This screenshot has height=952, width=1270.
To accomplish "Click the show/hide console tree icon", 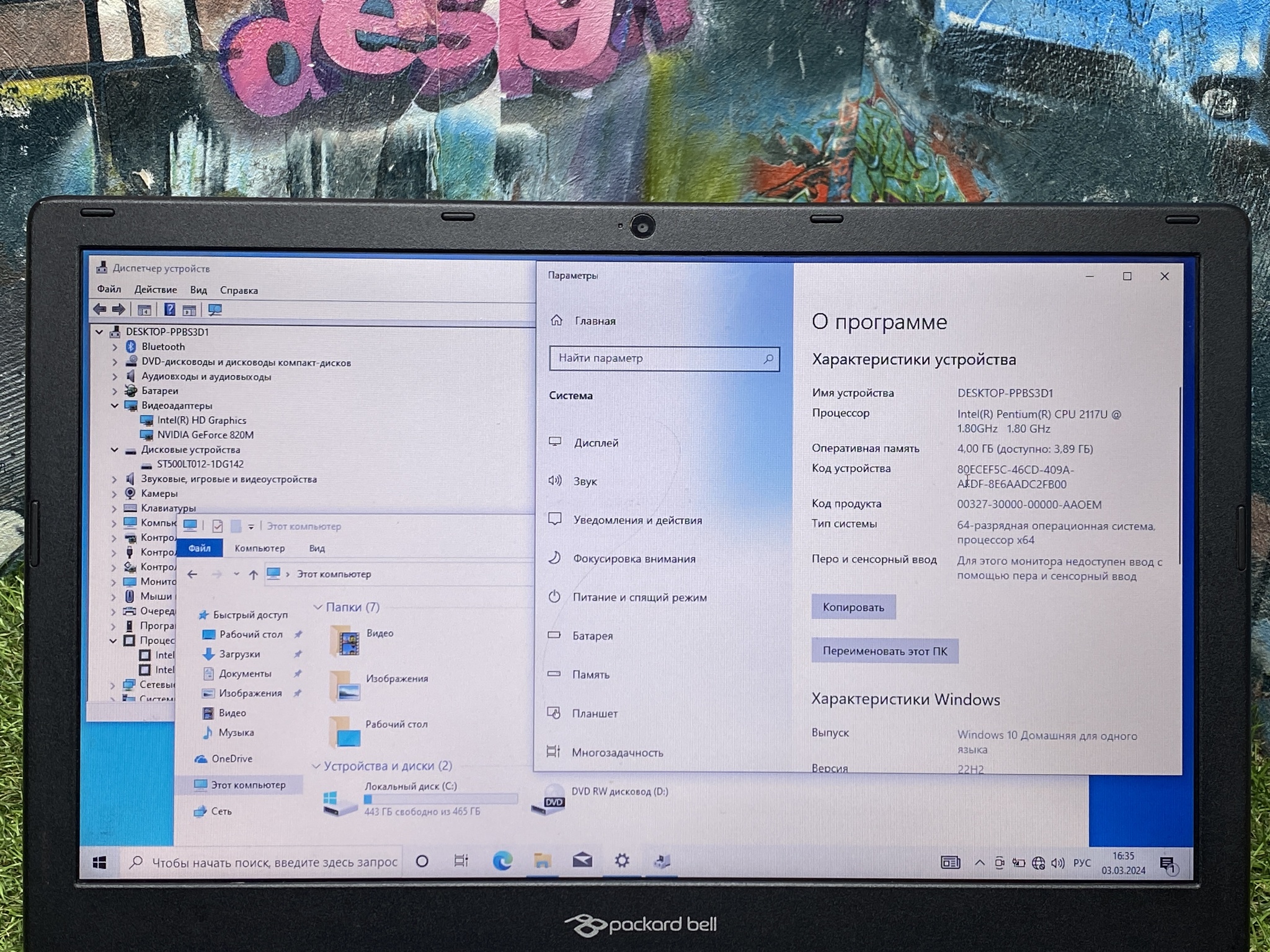I will [144, 310].
